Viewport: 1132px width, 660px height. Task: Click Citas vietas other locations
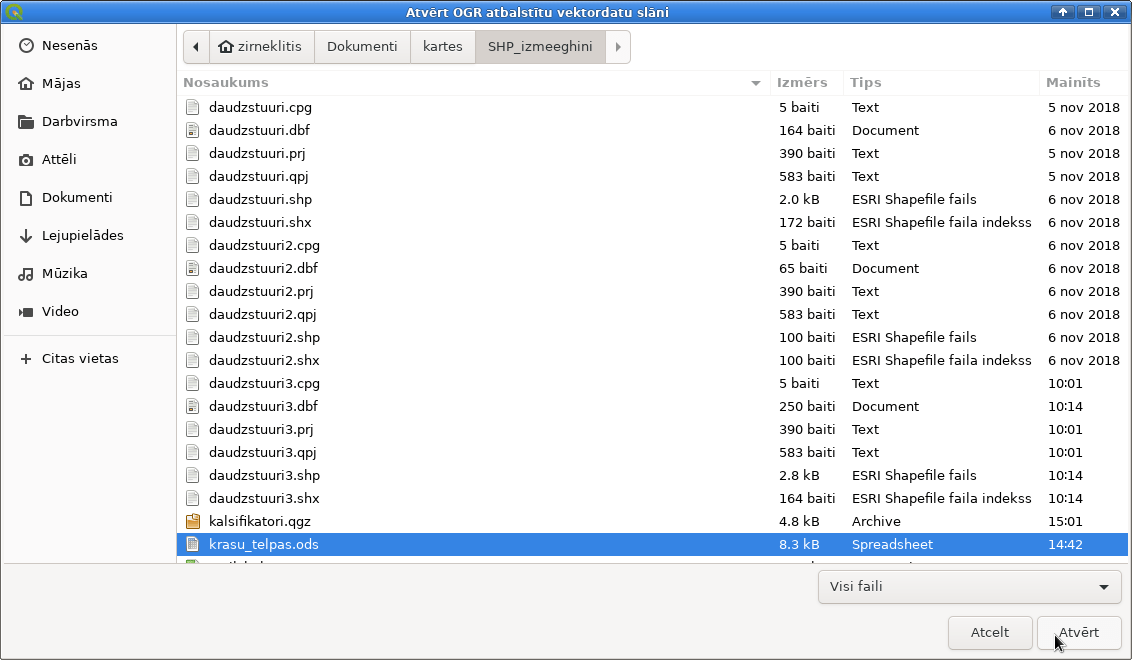[88, 358]
